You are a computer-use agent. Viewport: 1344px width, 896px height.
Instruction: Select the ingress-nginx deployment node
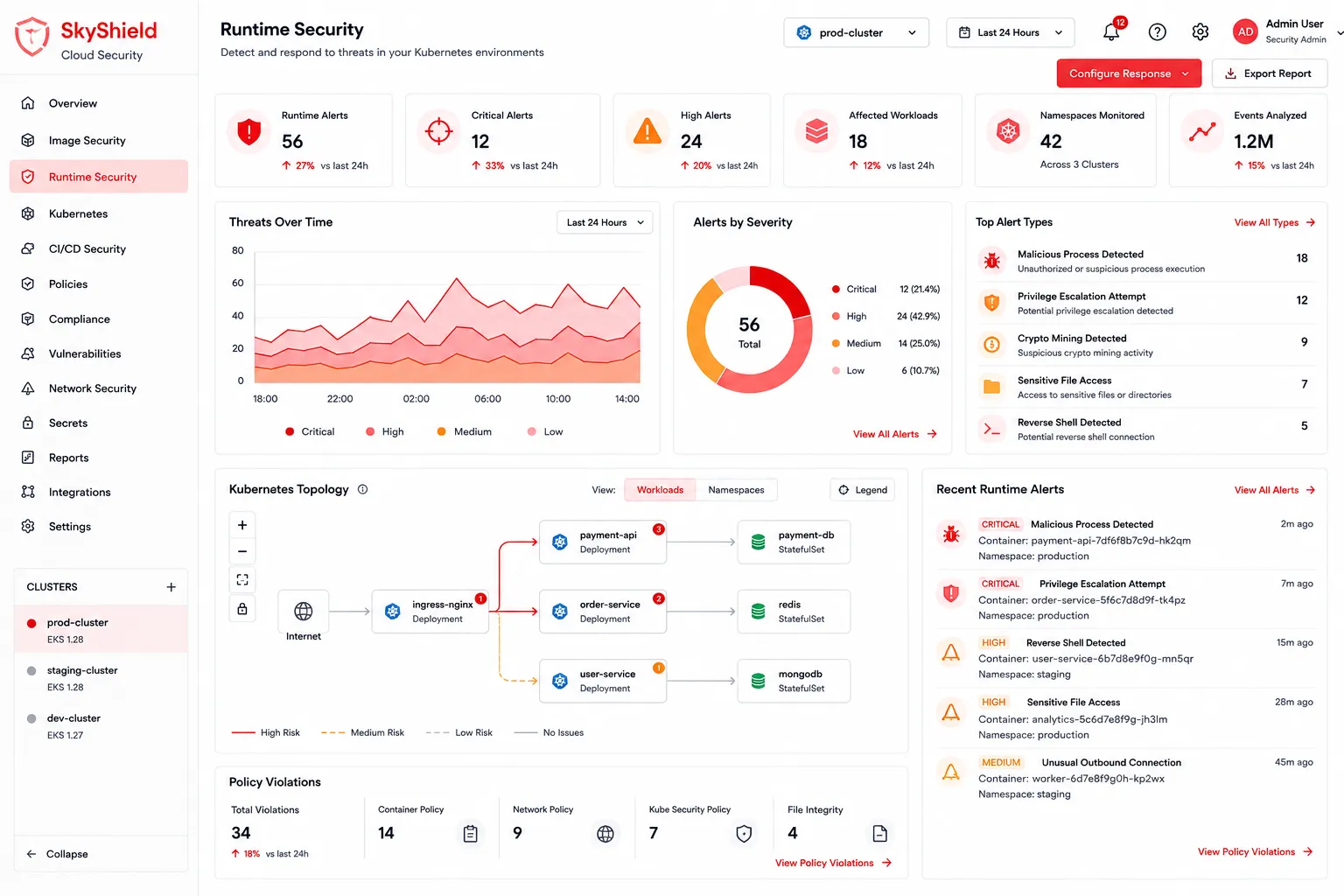(x=430, y=612)
